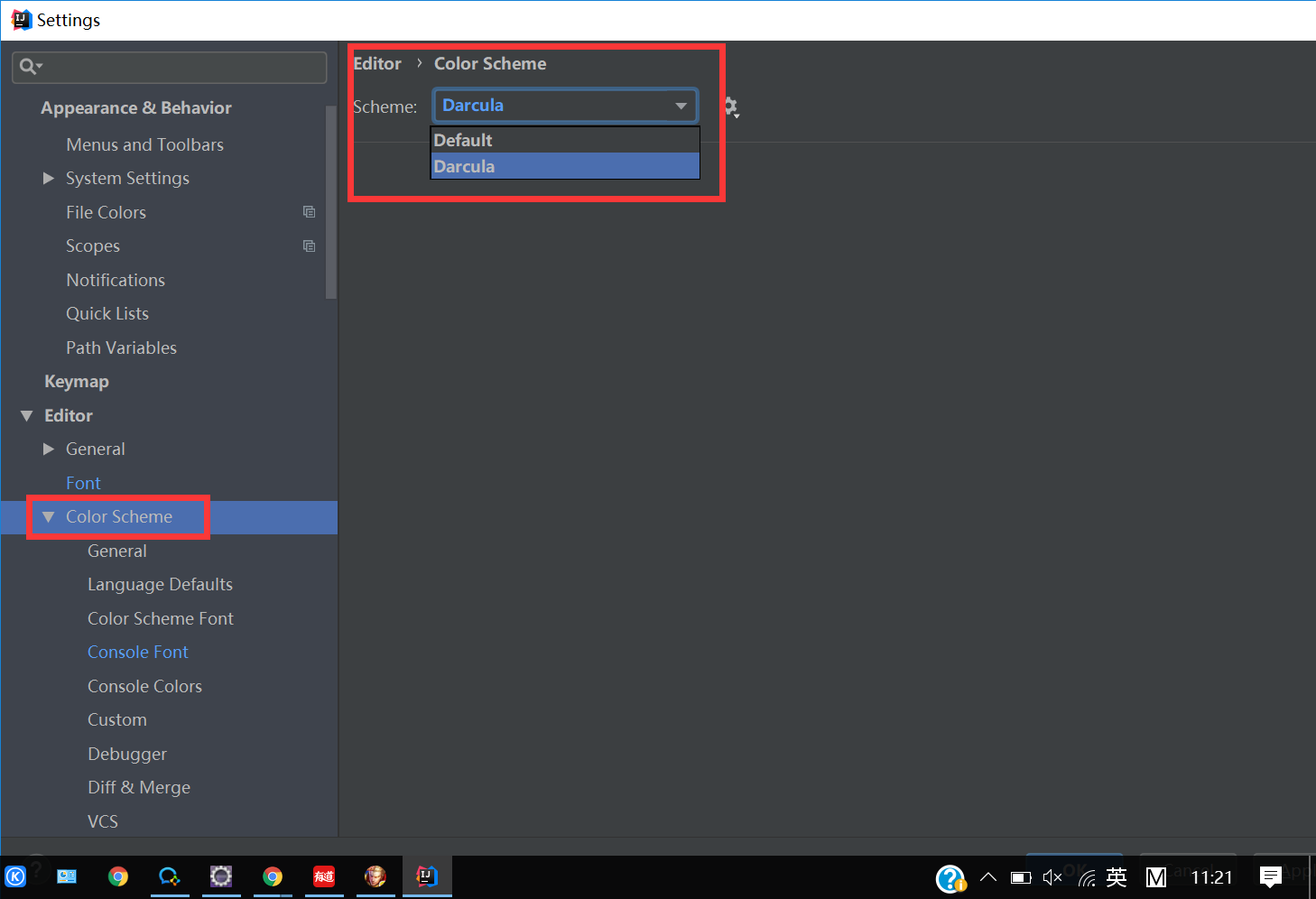Open Keymap settings

[77, 381]
